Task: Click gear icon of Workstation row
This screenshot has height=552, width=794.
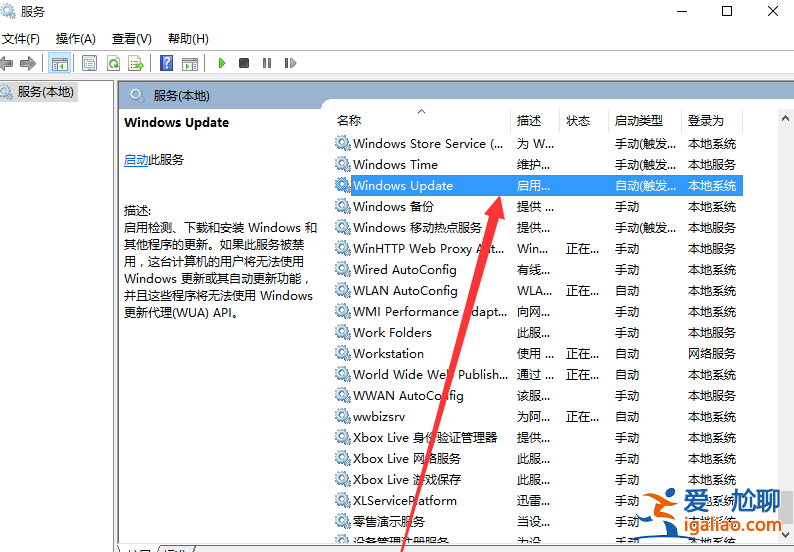Action: click(343, 353)
